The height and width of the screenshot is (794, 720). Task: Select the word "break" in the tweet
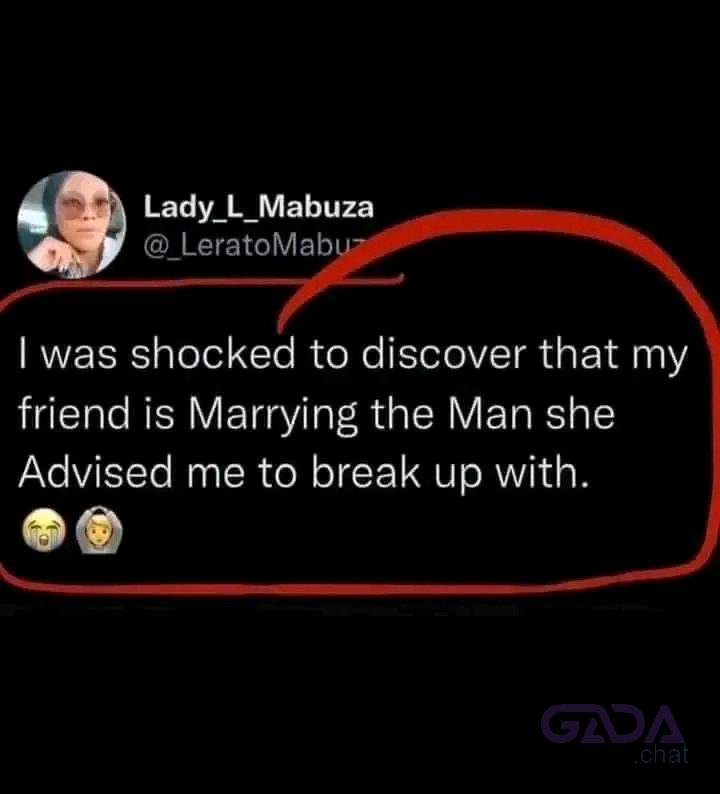point(366,471)
